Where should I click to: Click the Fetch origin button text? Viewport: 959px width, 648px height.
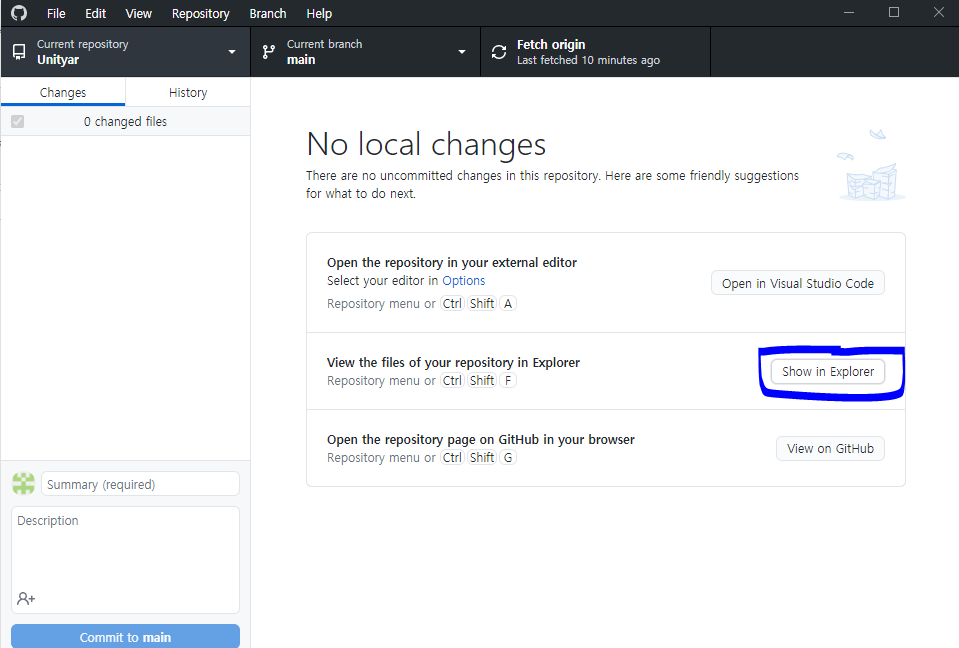551,45
